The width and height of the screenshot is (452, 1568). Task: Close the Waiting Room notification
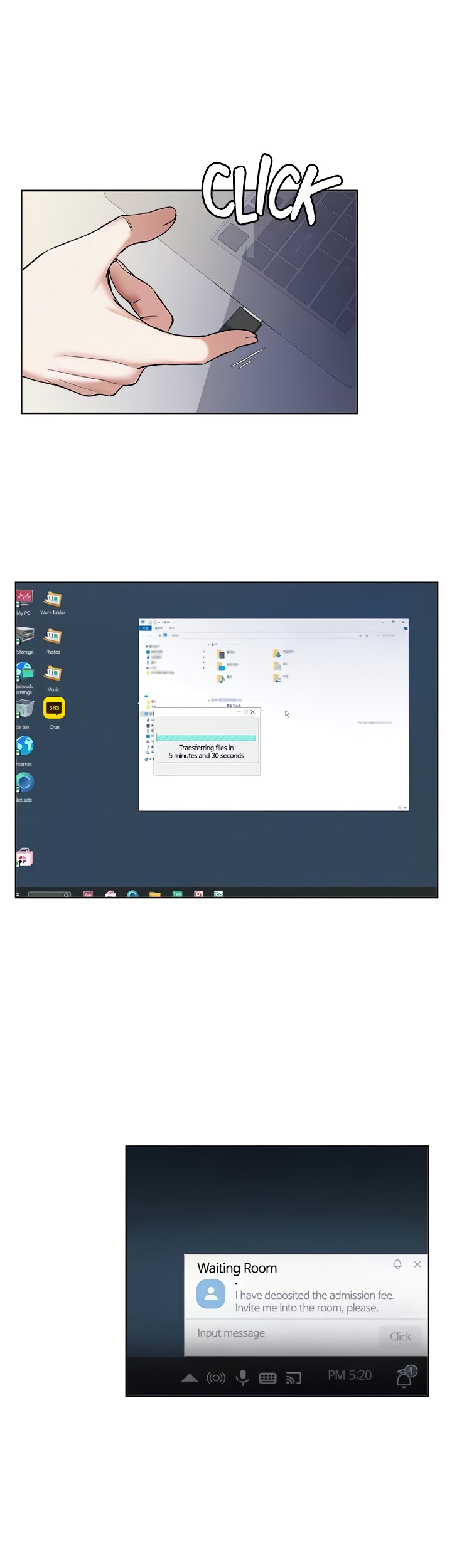417,1264
